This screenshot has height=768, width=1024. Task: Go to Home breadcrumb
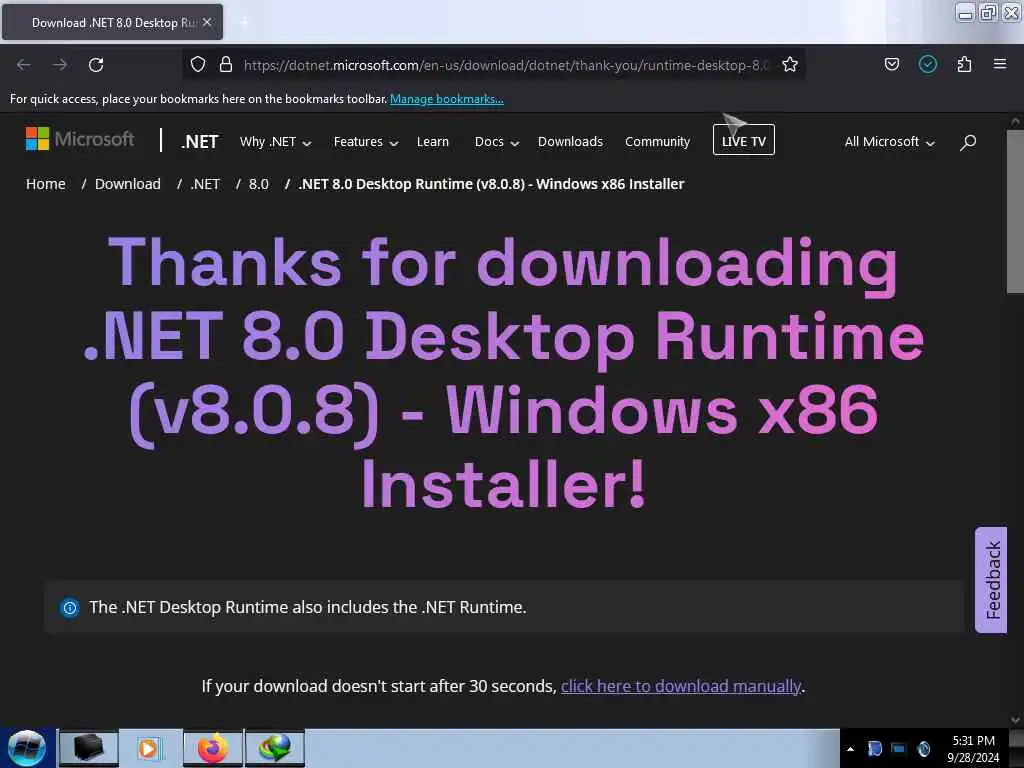46,184
